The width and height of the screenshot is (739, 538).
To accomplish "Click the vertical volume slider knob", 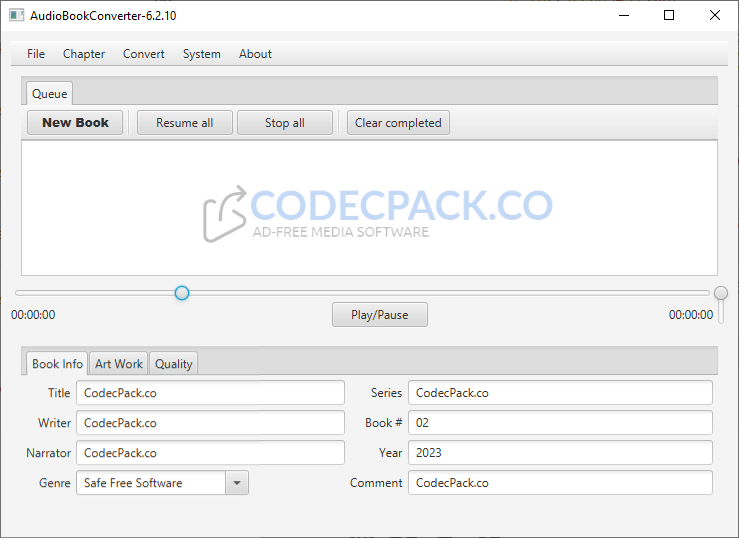I will coord(721,293).
